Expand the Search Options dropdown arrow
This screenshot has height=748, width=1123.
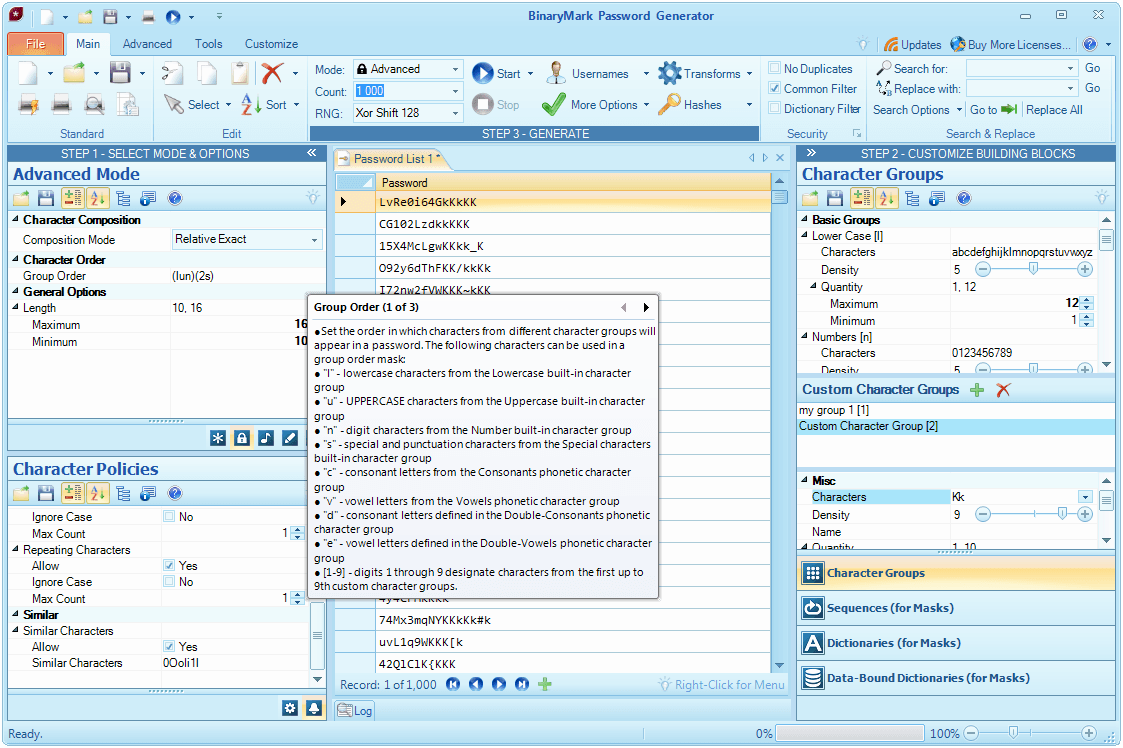click(x=958, y=110)
